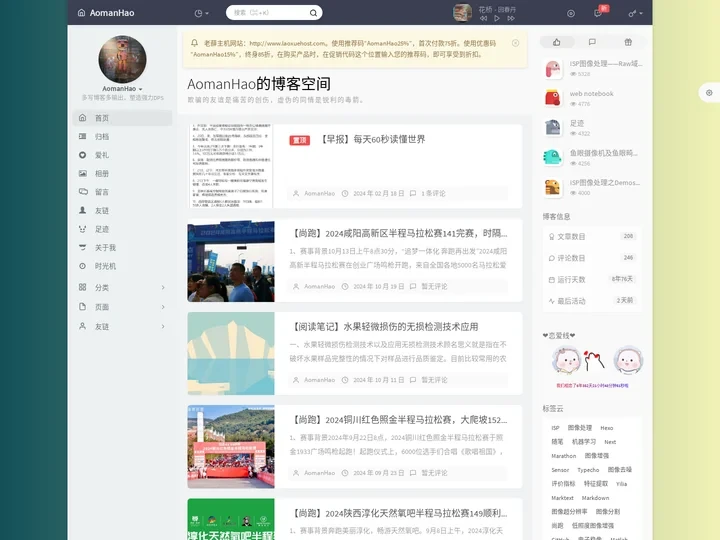Expand the AomanHao profile name dropdown

[x=122, y=89]
